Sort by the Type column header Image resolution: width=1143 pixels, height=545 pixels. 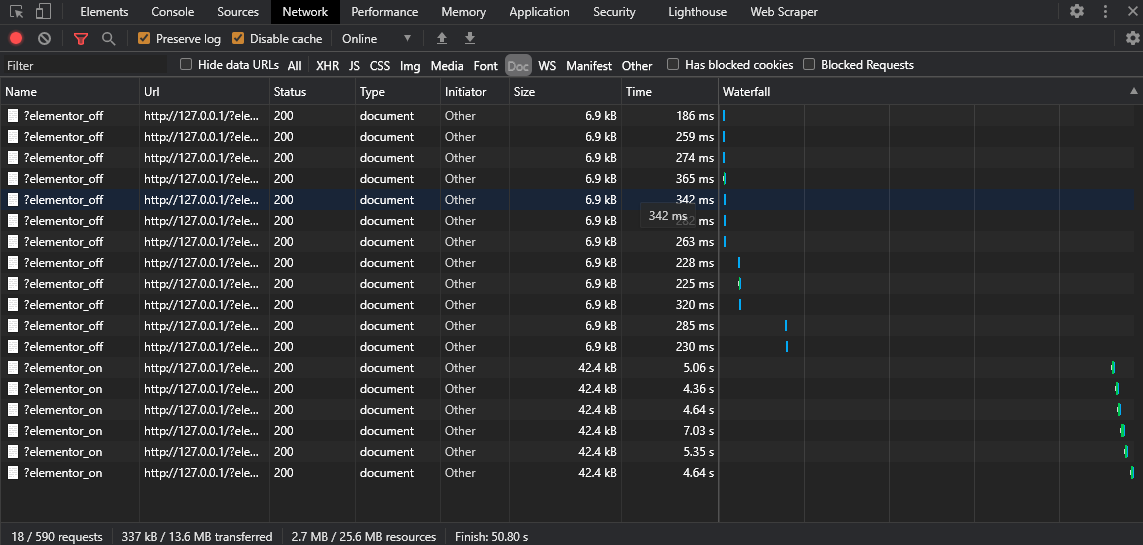tap(398, 92)
